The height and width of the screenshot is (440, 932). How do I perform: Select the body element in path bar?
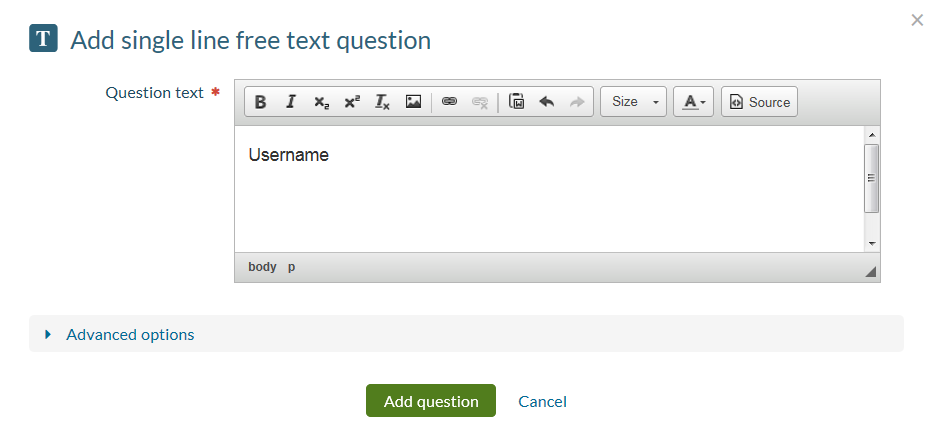tap(262, 267)
